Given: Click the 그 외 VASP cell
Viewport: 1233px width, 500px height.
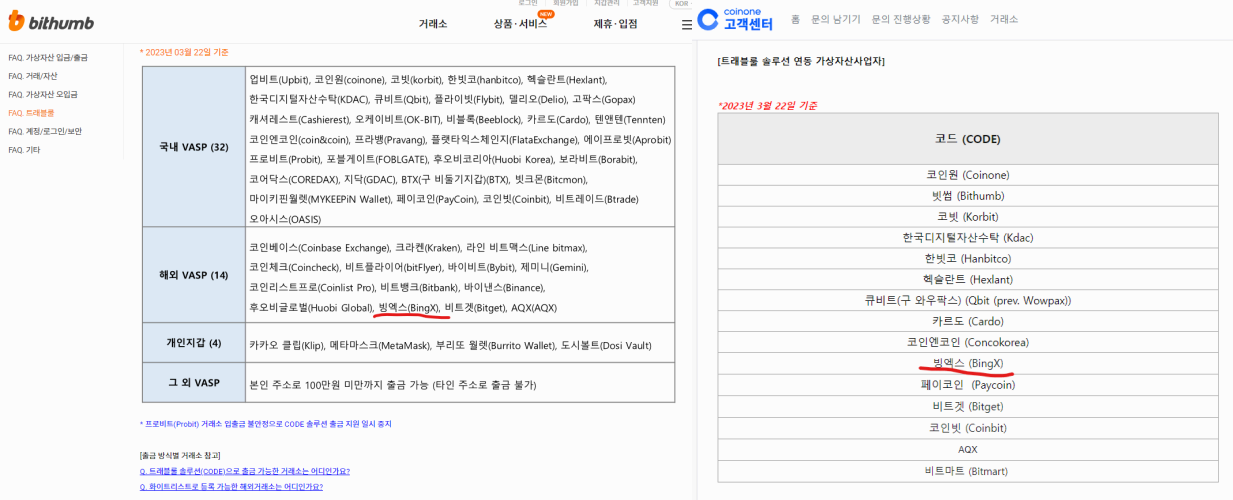Looking at the screenshot, I should pos(193,382).
